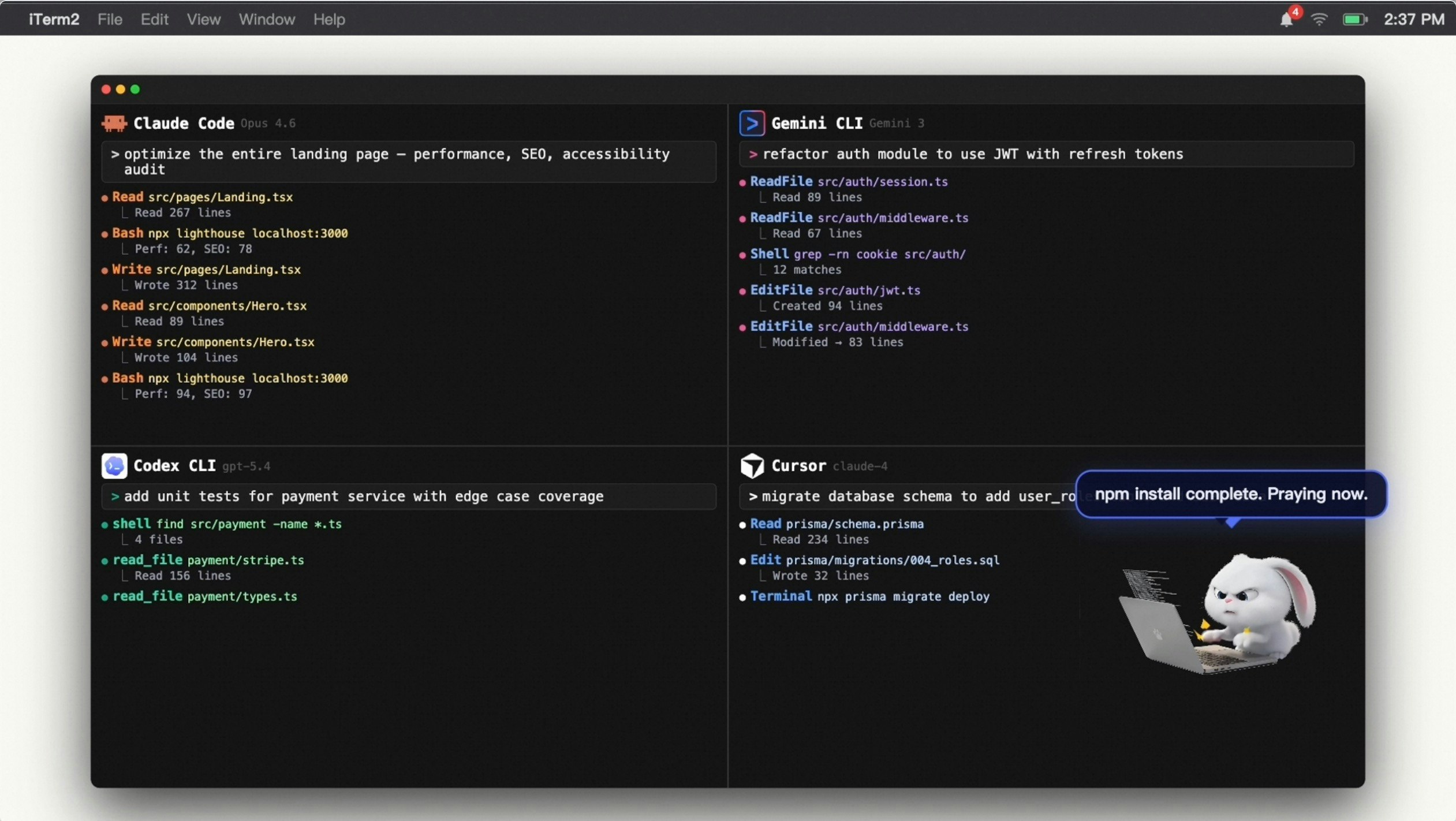Click the 2:37 PM menu bar clock
The image size is (1456, 821).
coord(1414,20)
